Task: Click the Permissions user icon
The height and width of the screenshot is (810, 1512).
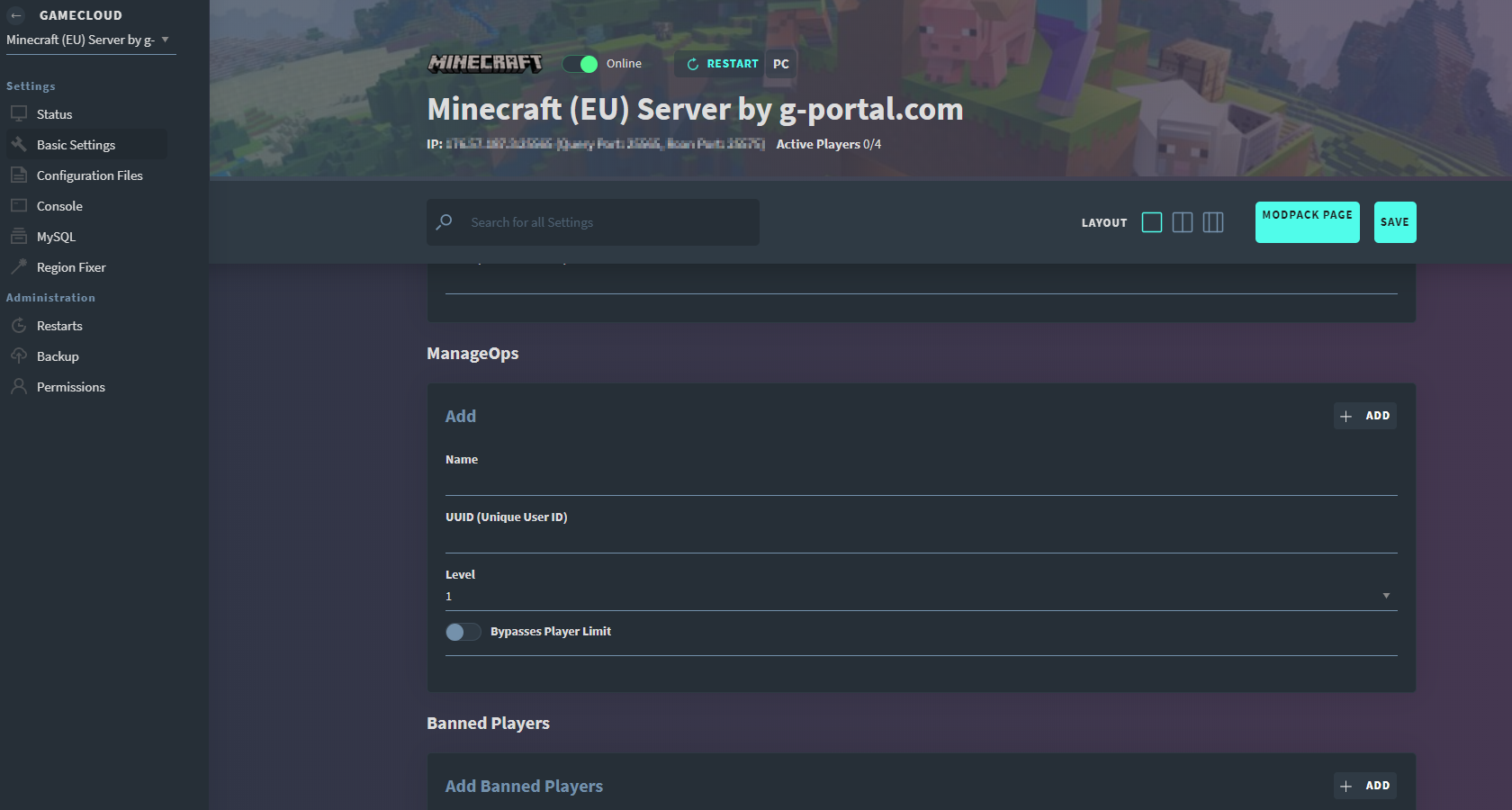Action: 20,386
